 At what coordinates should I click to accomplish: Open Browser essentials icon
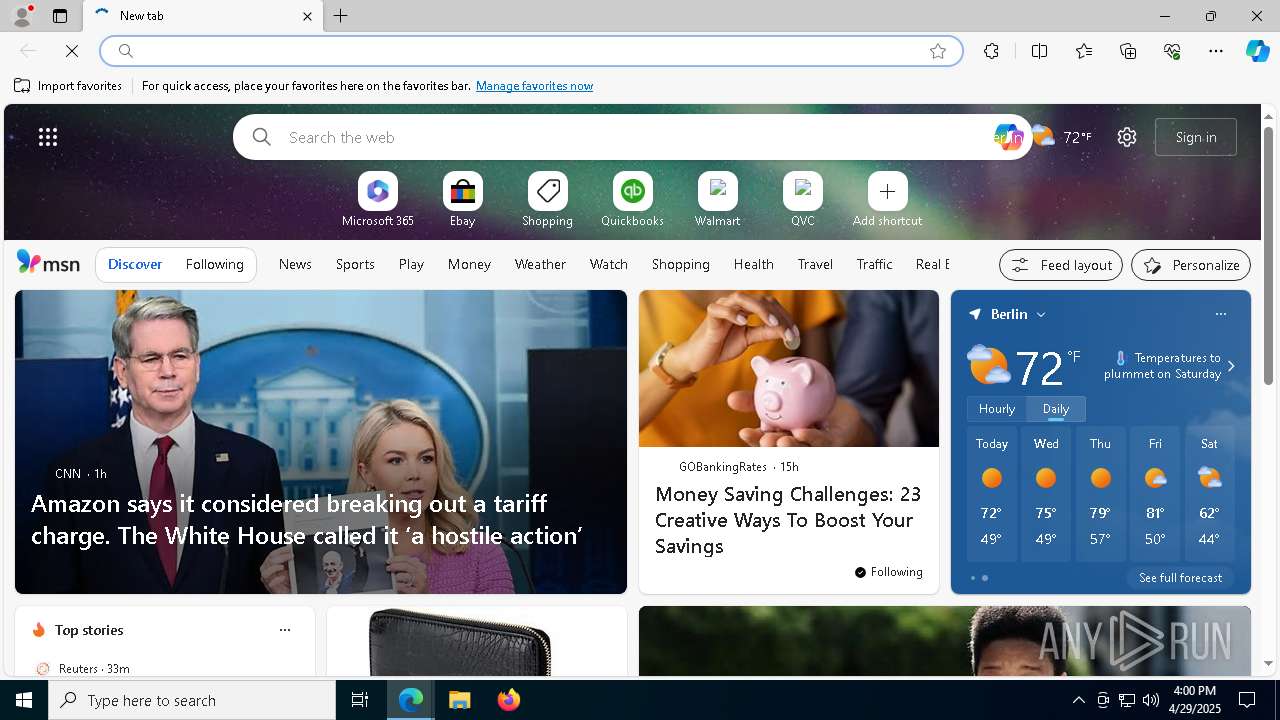pyautogui.click(x=1172, y=51)
